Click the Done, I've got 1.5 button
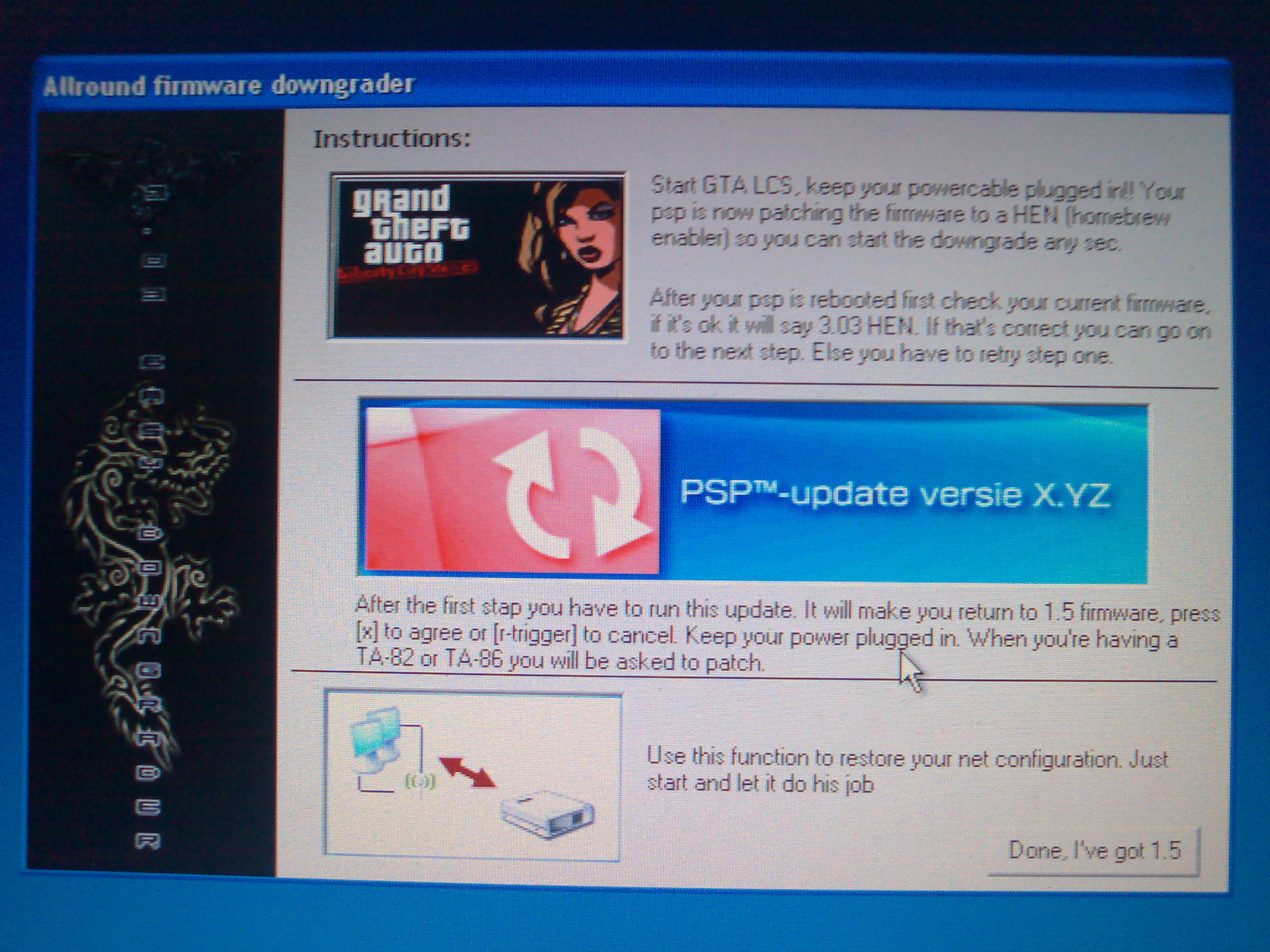This screenshot has height=952, width=1270. click(1095, 850)
